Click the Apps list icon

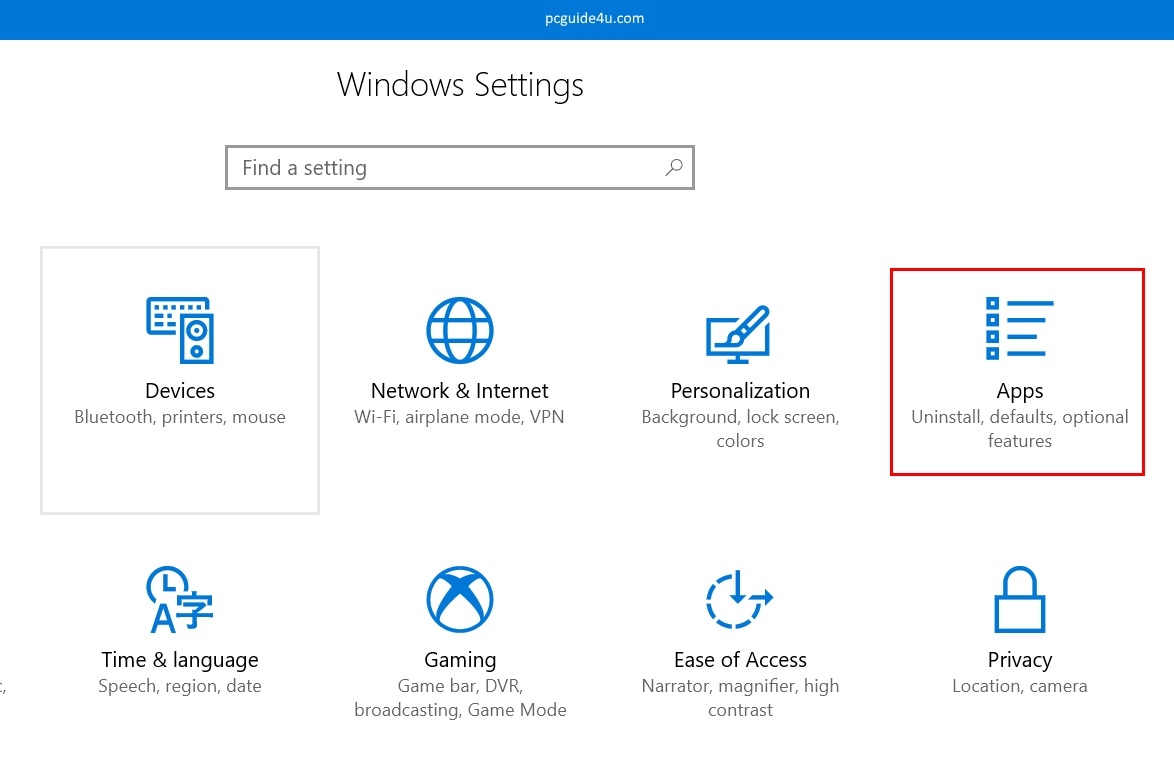click(1019, 329)
